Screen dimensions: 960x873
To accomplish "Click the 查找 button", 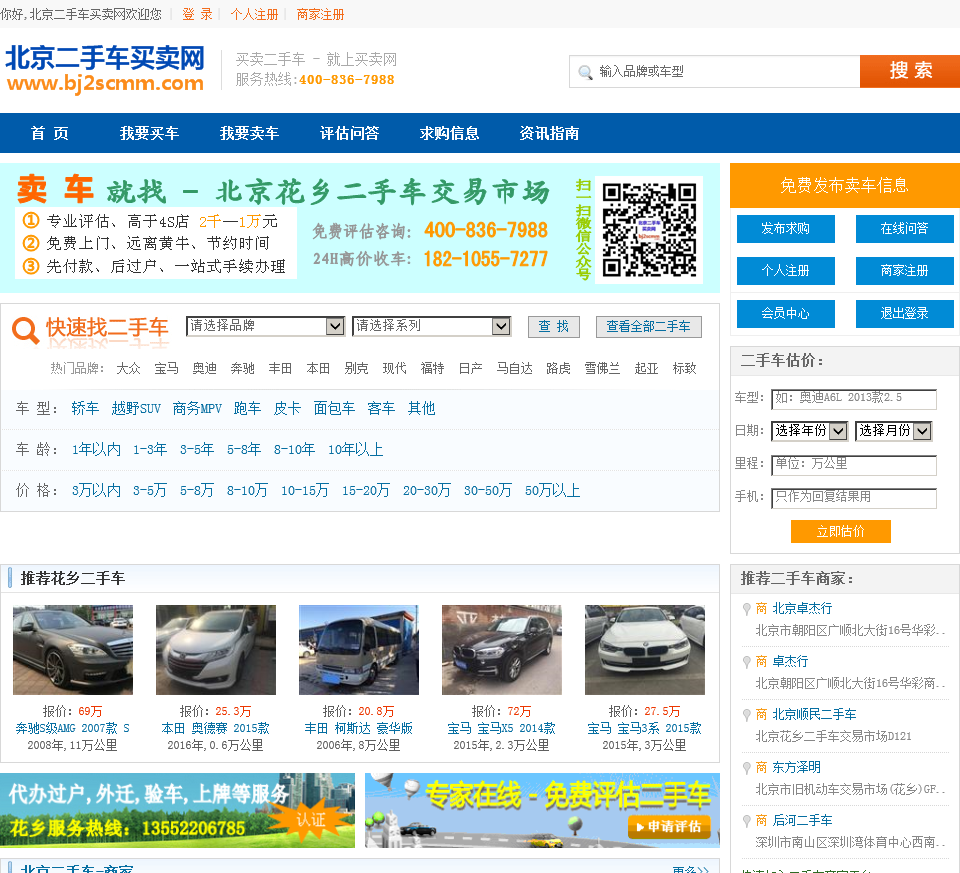I will 553,326.
